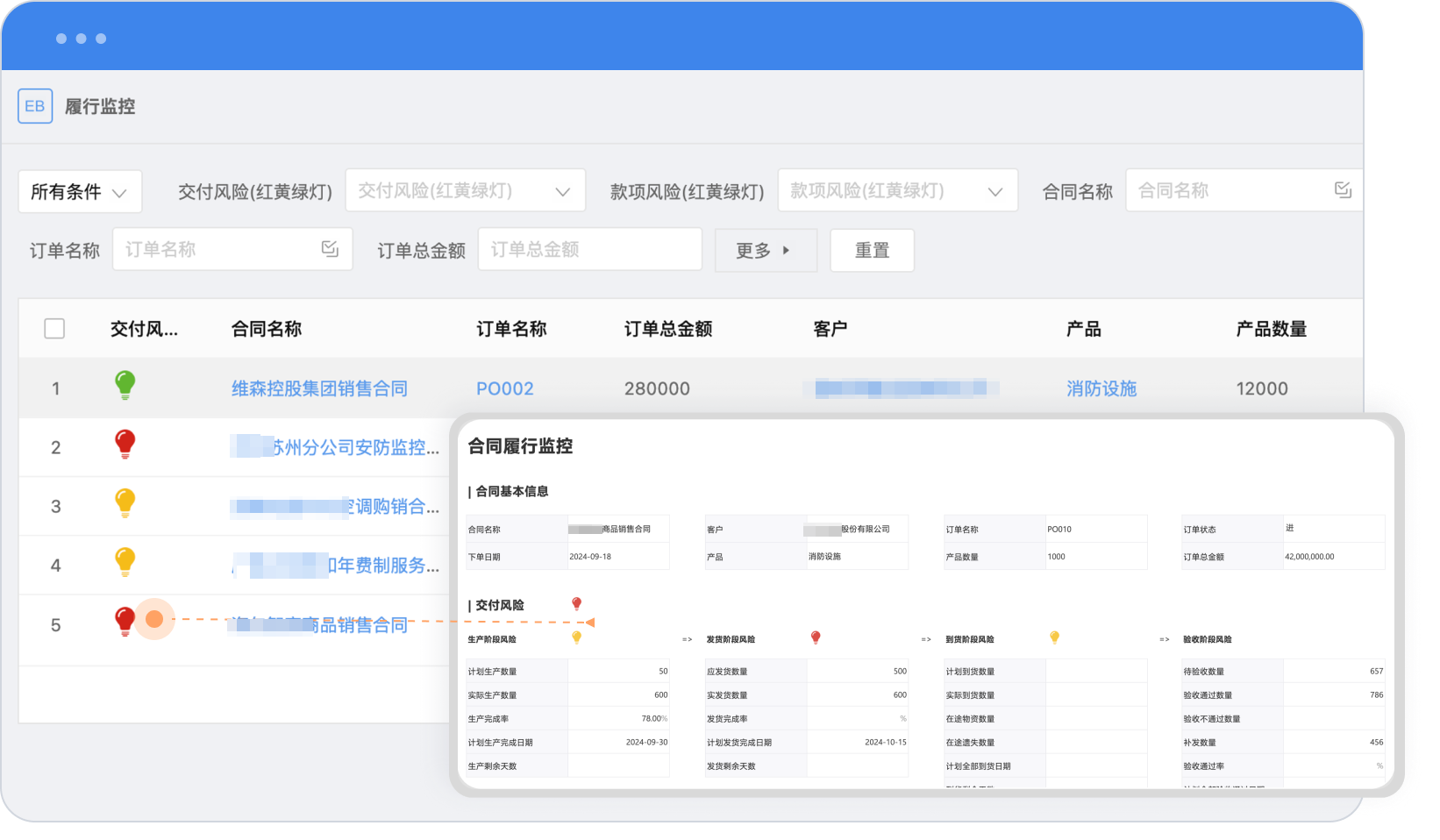Click yellow bulb beside 生产阶段风险
This screenshot has width=1440, height=840.
point(577,638)
